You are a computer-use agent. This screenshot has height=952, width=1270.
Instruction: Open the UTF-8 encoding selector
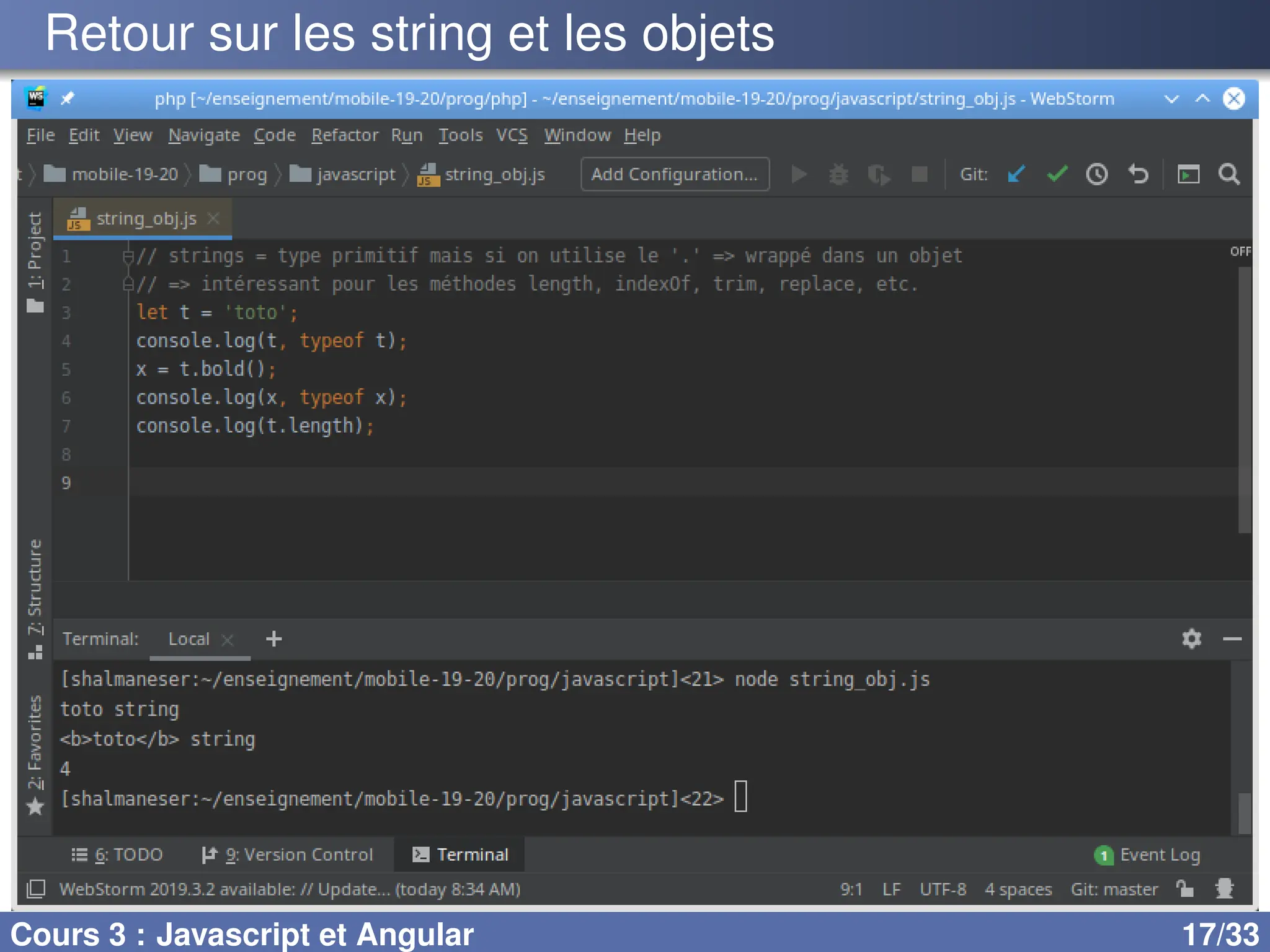[x=943, y=889]
